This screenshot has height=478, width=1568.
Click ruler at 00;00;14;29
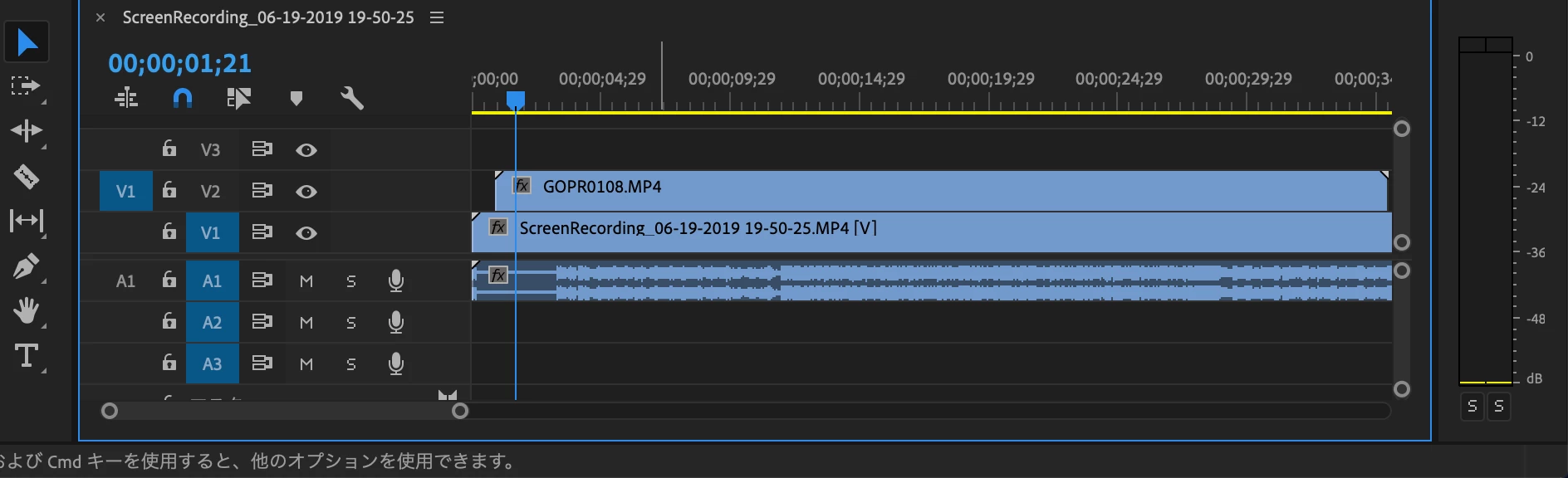pos(861,79)
